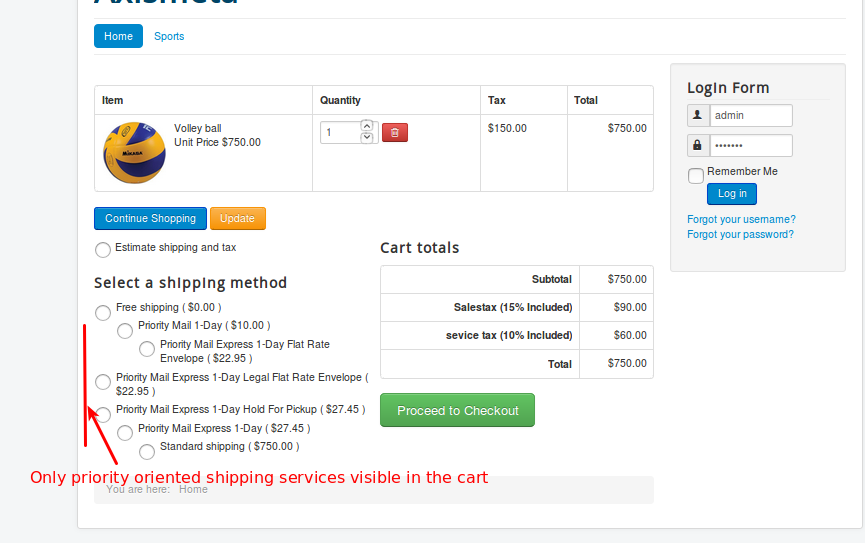Choose Free shipping ($0.00) method
Image resolution: width=865 pixels, height=543 pixels.
[103, 313]
